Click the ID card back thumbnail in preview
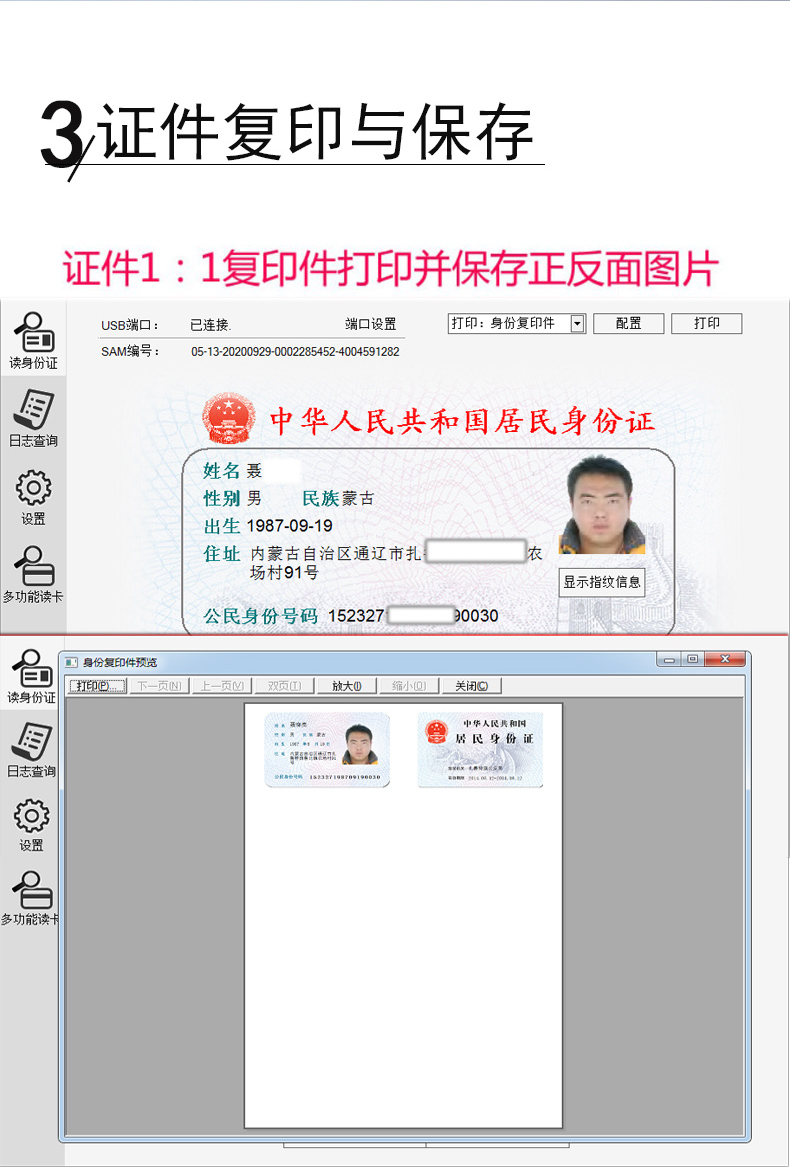Image resolution: width=790 pixels, height=1168 pixels. click(x=480, y=750)
